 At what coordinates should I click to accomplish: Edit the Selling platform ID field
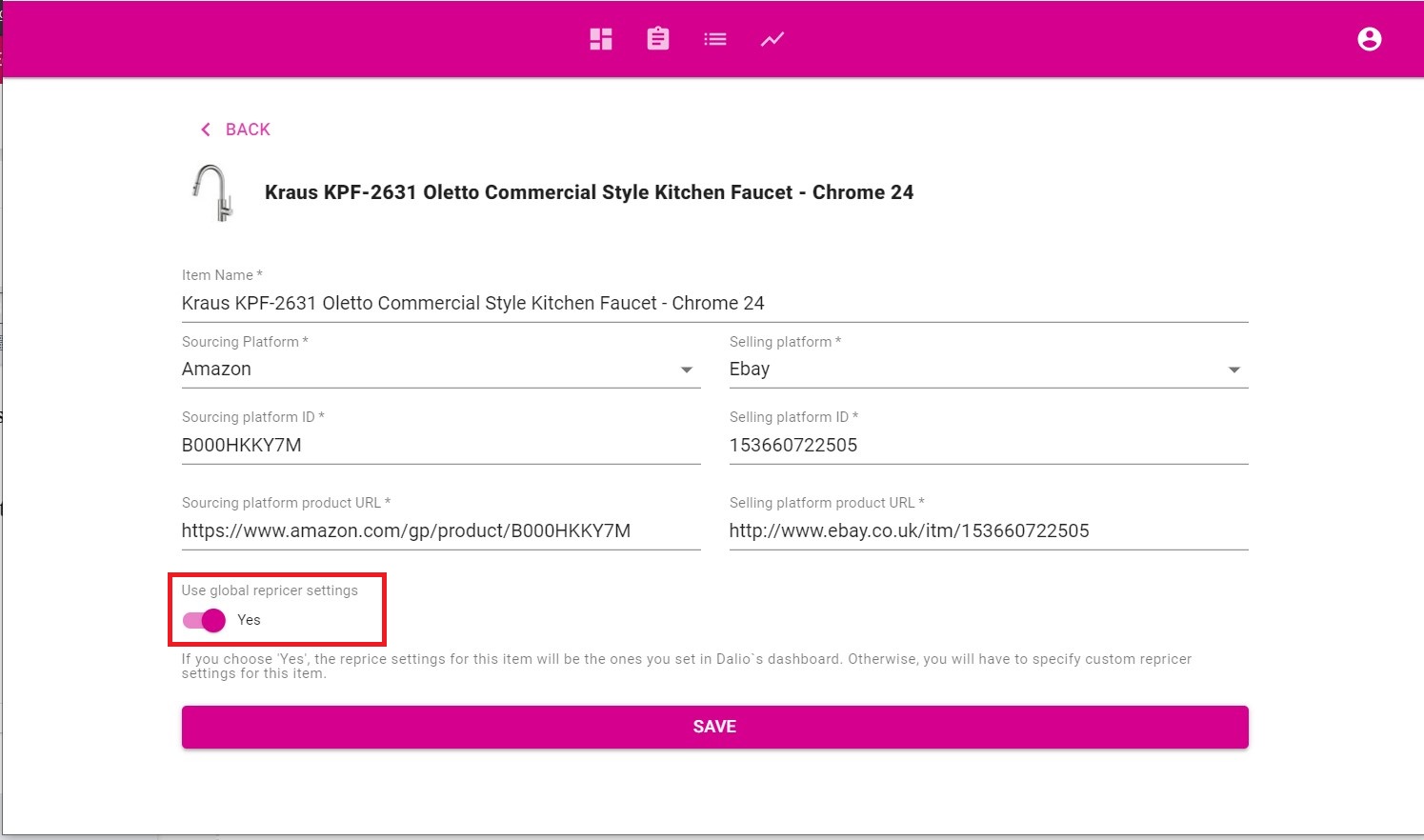pos(989,446)
